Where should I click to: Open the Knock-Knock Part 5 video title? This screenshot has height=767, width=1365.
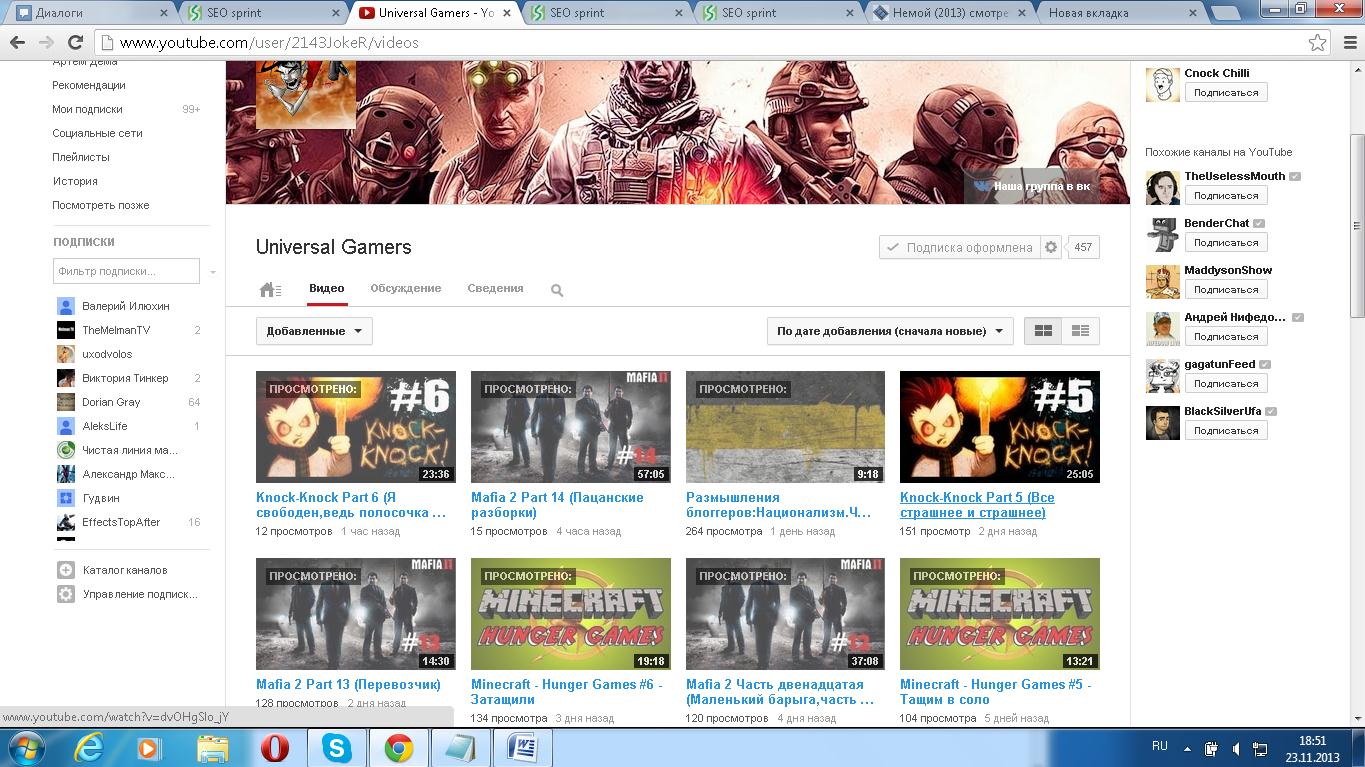tap(977, 505)
